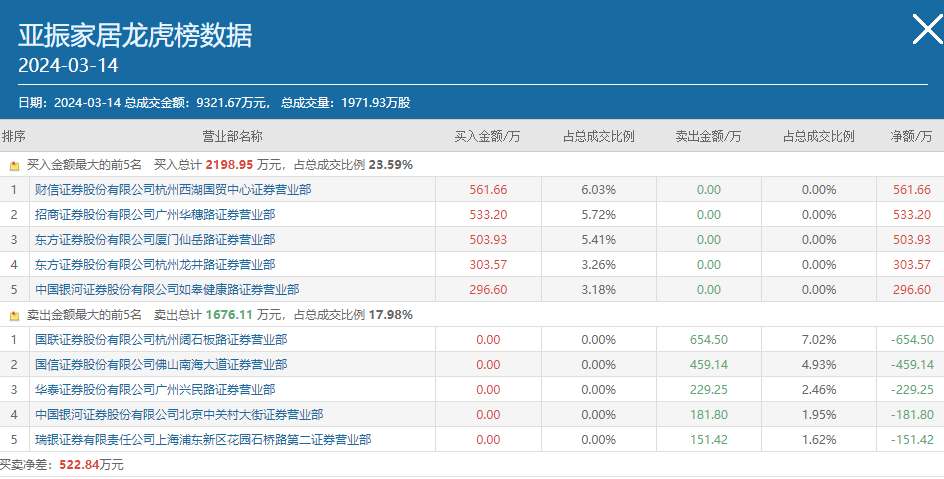Click the 5.41% proportion cell
This screenshot has height=479, width=944.
pos(598,240)
